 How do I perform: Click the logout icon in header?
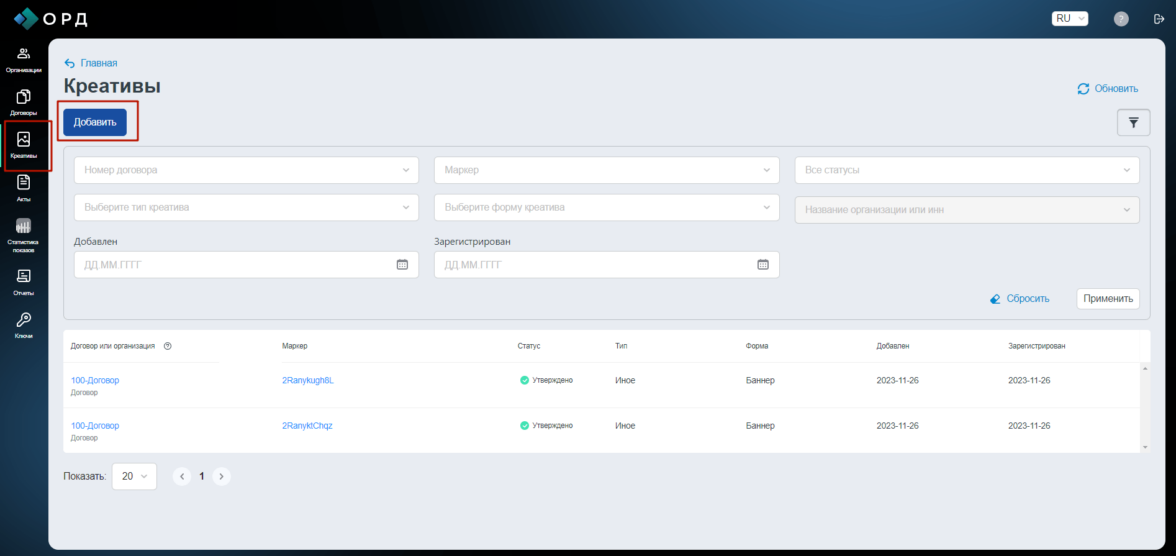tap(1159, 19)
